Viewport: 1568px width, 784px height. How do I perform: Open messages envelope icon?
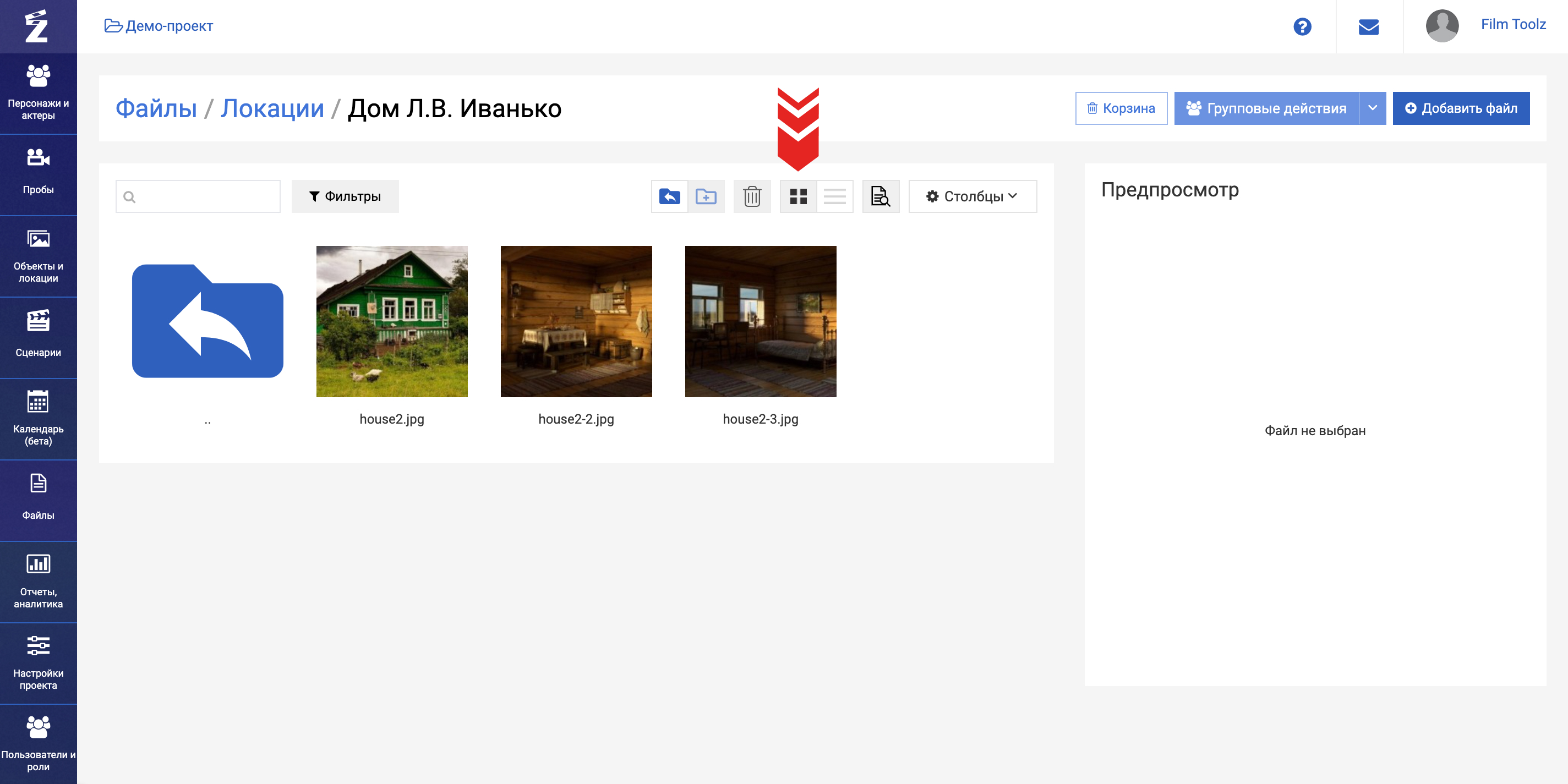[x=1368, y=27]
